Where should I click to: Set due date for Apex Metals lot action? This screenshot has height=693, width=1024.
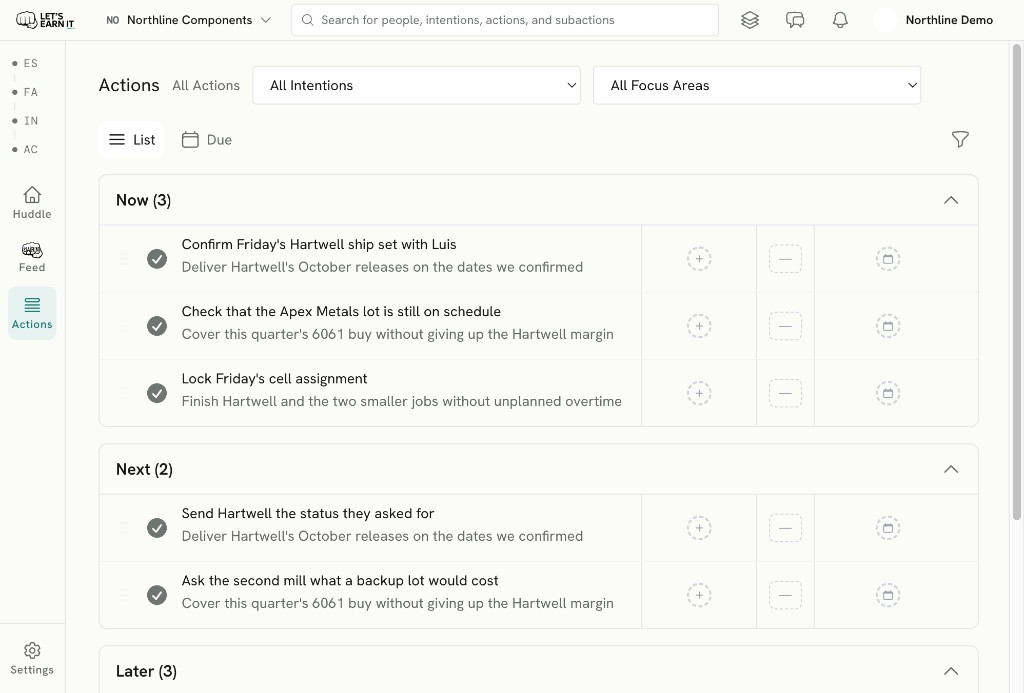888,326
